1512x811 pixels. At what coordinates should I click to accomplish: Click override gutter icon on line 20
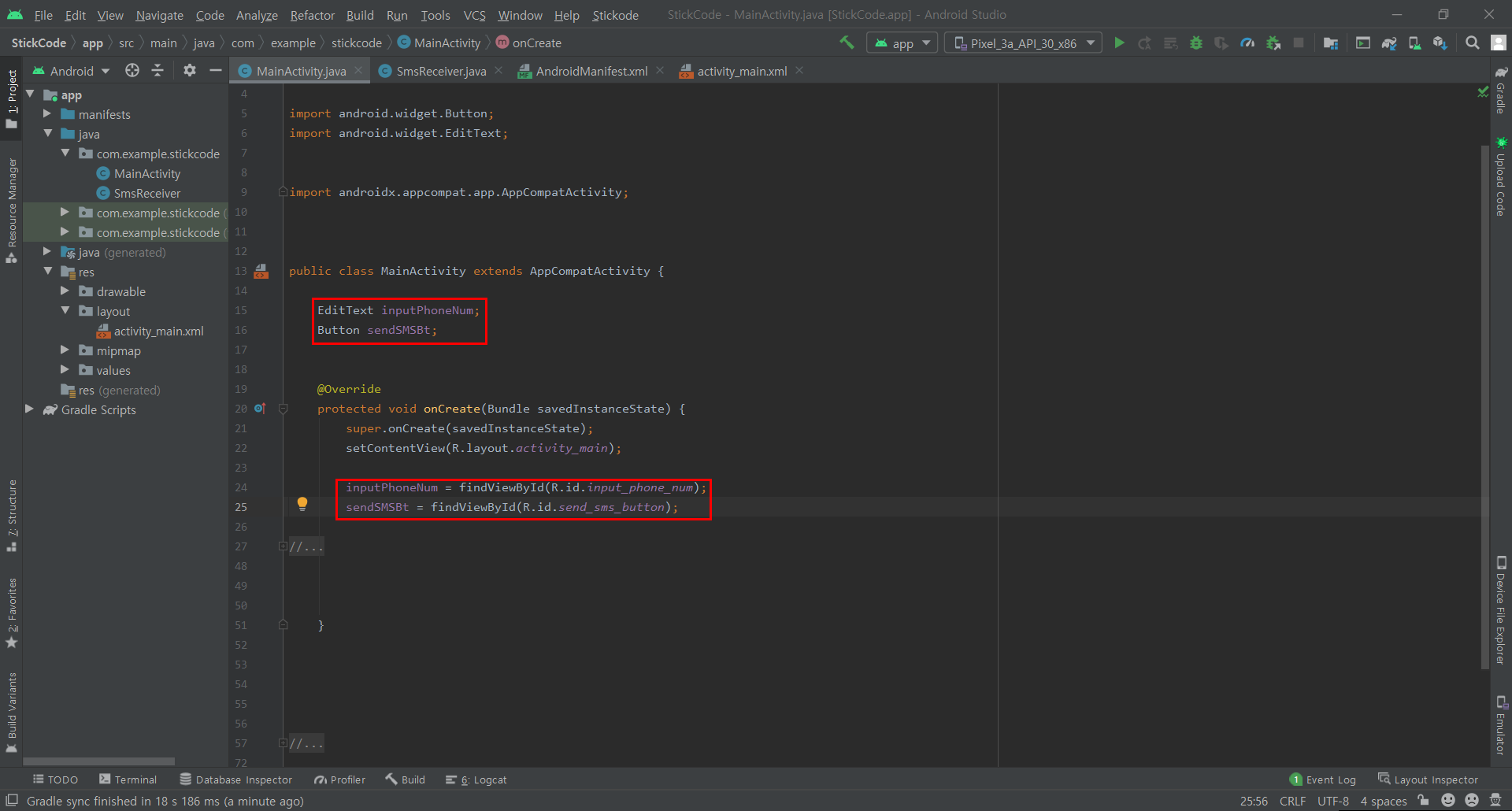click(x=260, y=409)
